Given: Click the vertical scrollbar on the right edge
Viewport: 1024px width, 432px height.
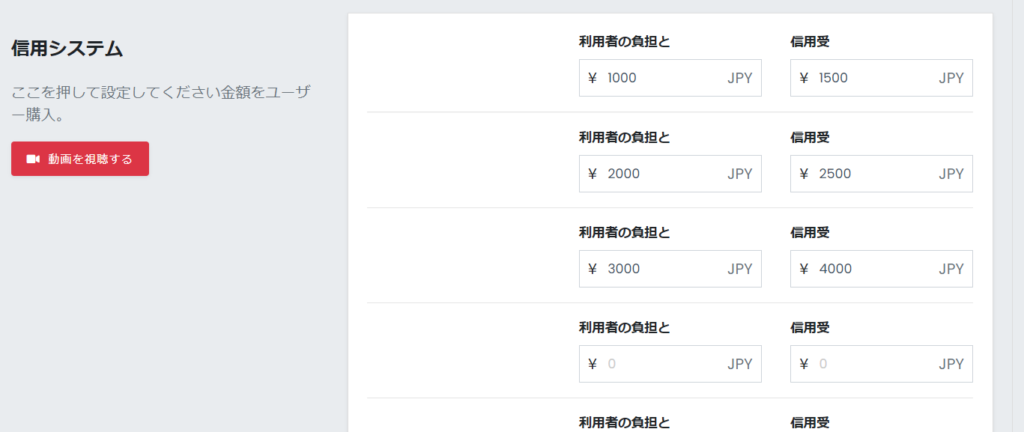Looking at the screenshot, I should [1018, 216].
